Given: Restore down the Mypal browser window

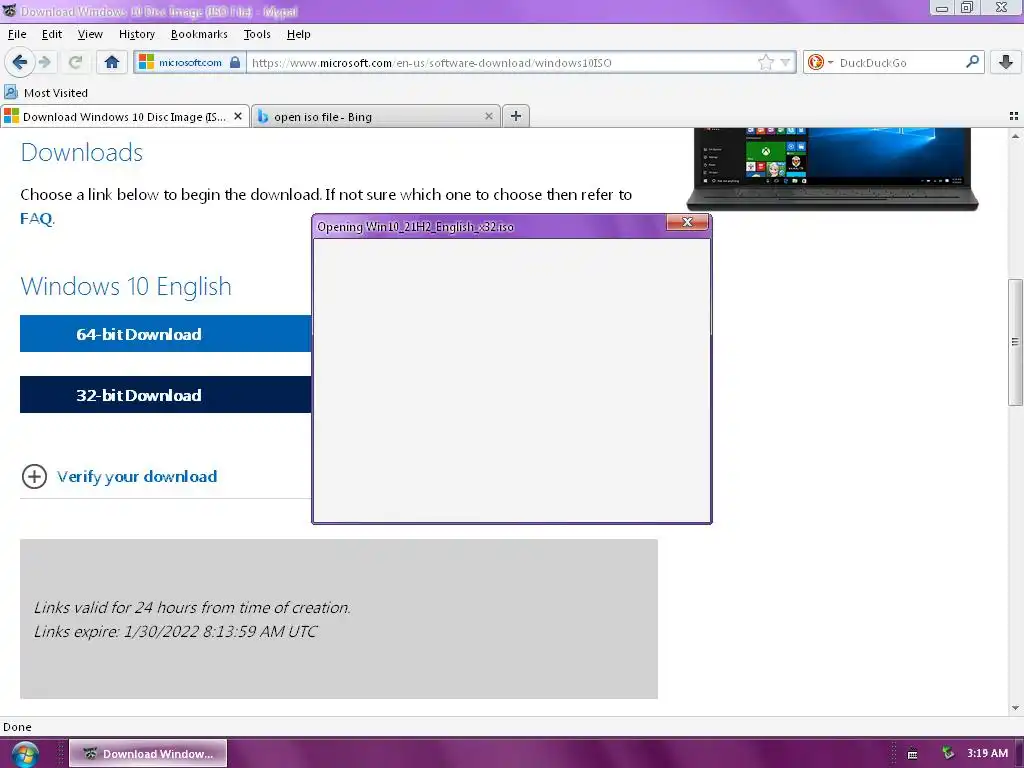Looking at the screenshot, I should coord(967,8).
